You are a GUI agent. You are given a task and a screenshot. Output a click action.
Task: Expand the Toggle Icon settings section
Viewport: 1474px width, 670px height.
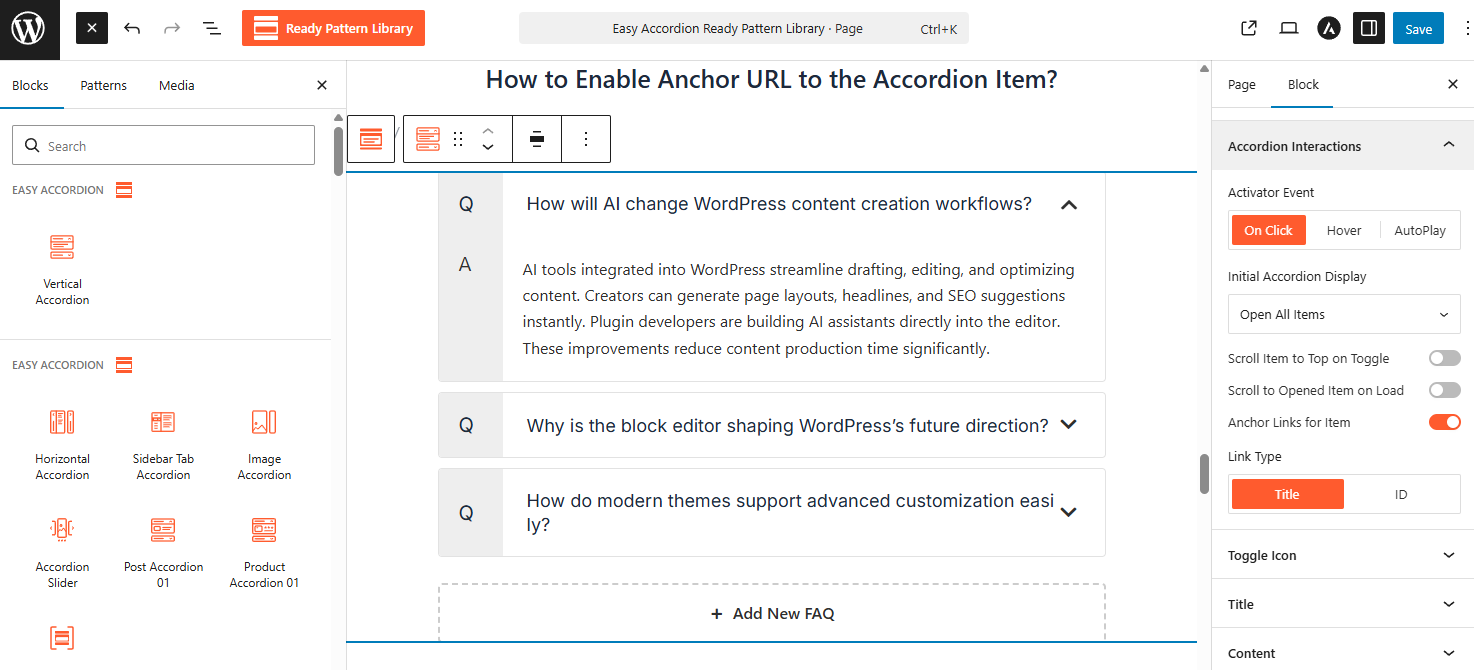[x=1342, y=556]
